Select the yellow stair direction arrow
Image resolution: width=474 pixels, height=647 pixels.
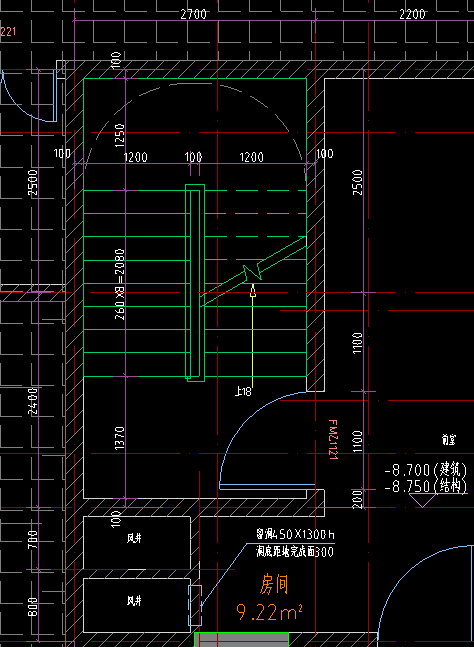[253, 334]
